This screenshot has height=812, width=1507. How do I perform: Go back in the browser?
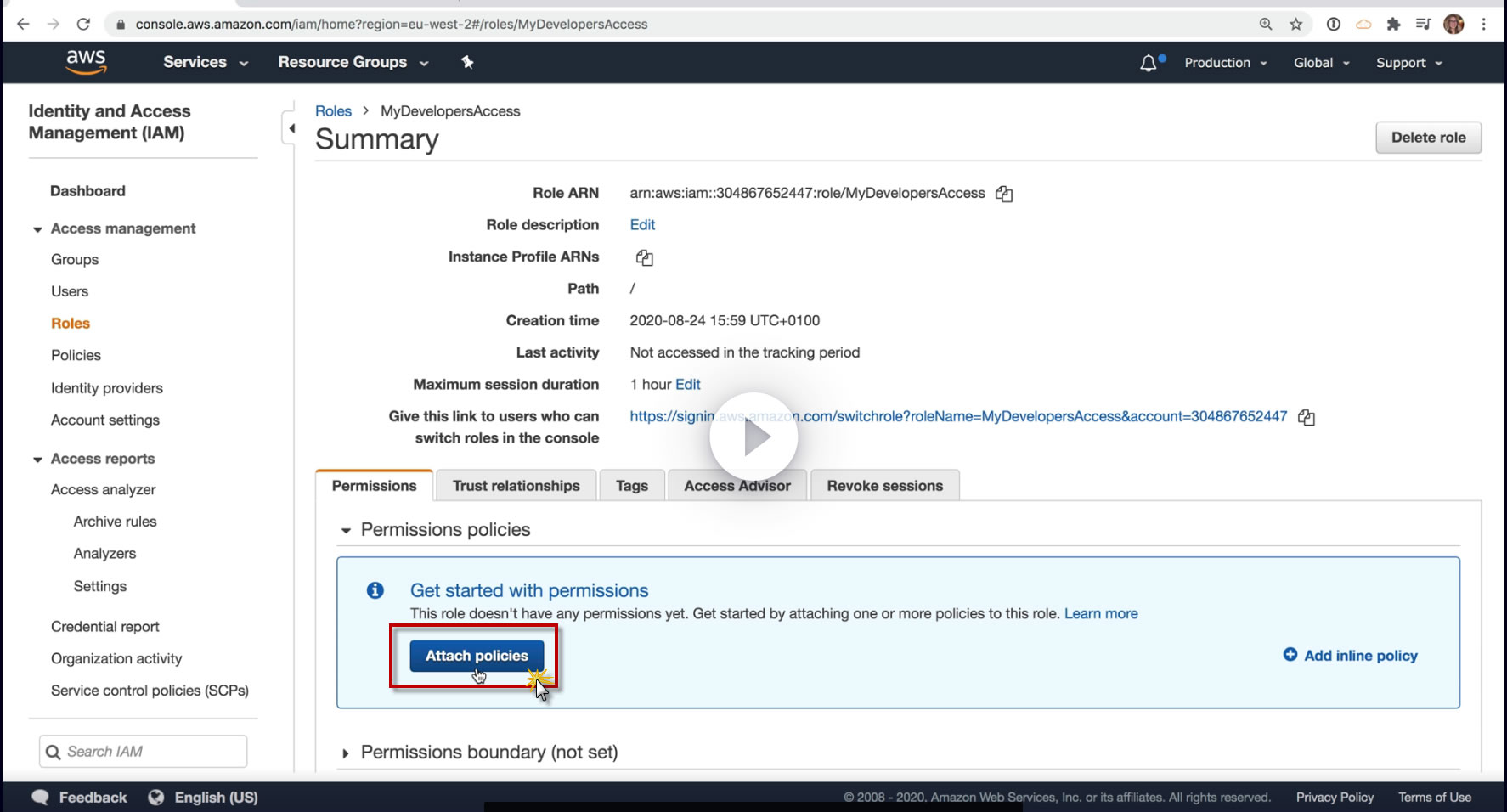(23, 24)
